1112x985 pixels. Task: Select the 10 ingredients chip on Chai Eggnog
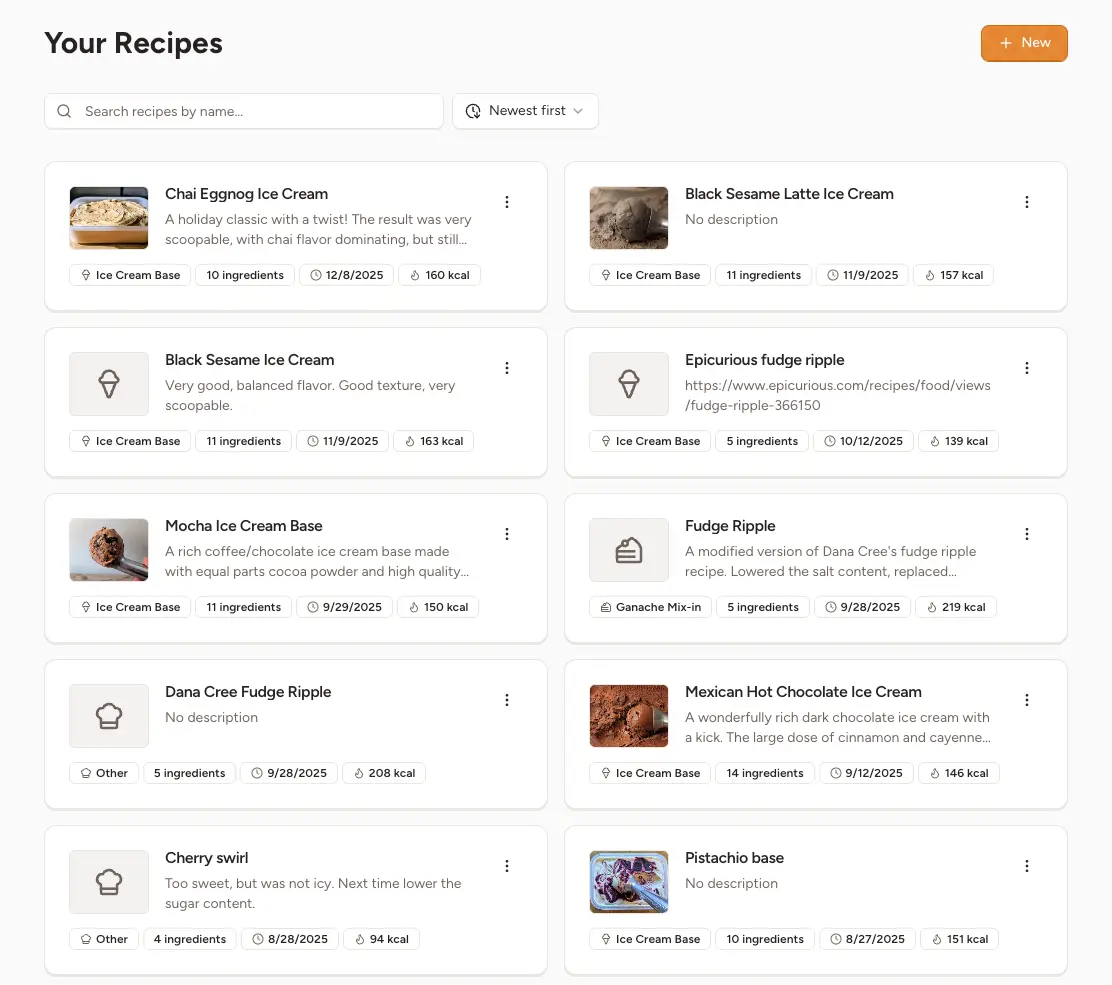click(x=244, y=274)
